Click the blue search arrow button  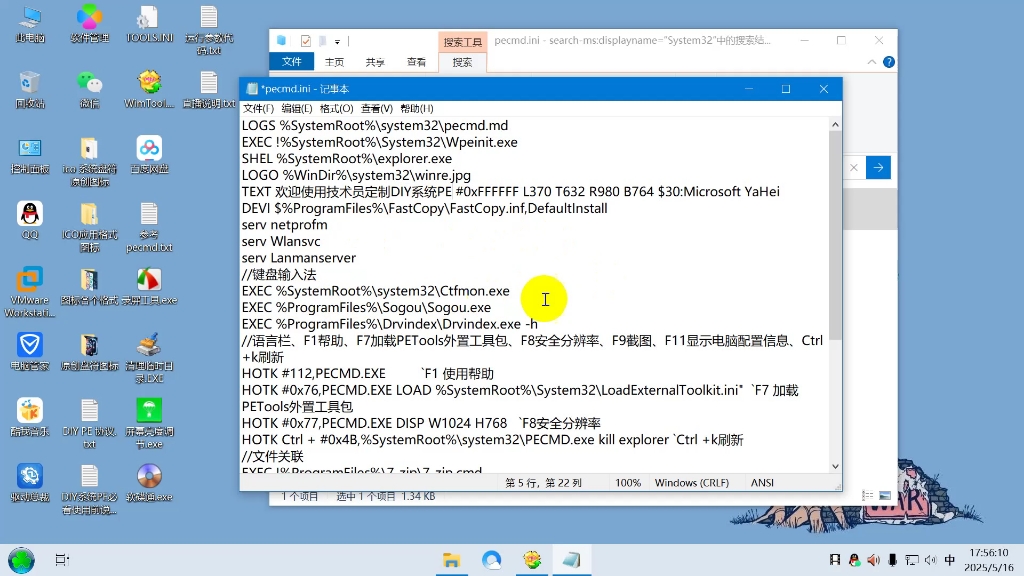[878, 167]
